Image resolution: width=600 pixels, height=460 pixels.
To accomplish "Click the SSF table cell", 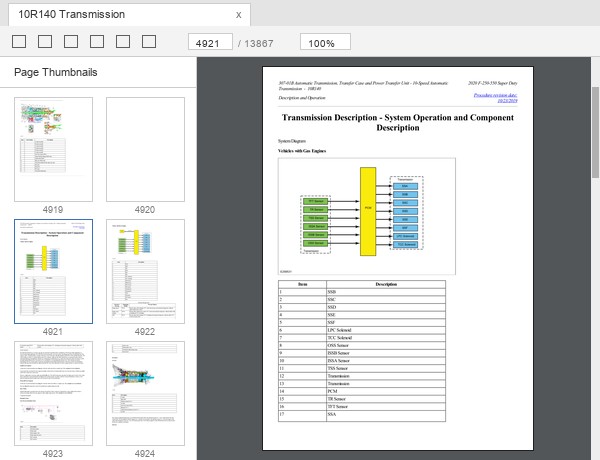I will [x=386, y=323].
